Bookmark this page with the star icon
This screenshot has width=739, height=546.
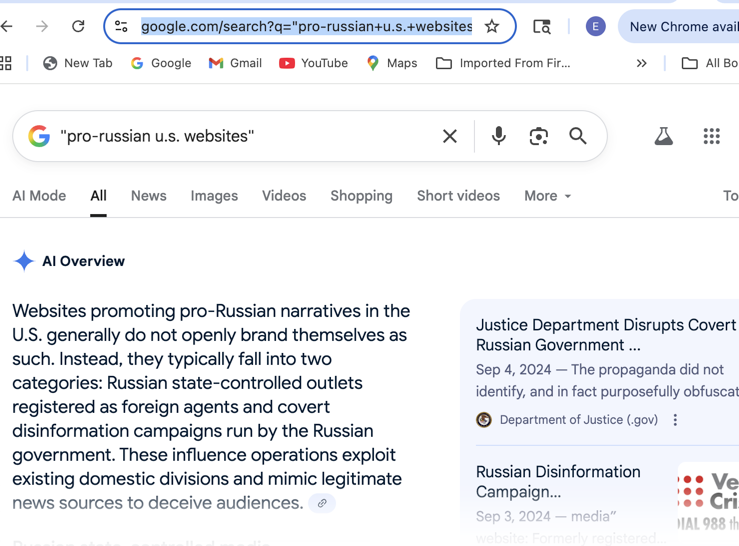pos(492,26)
